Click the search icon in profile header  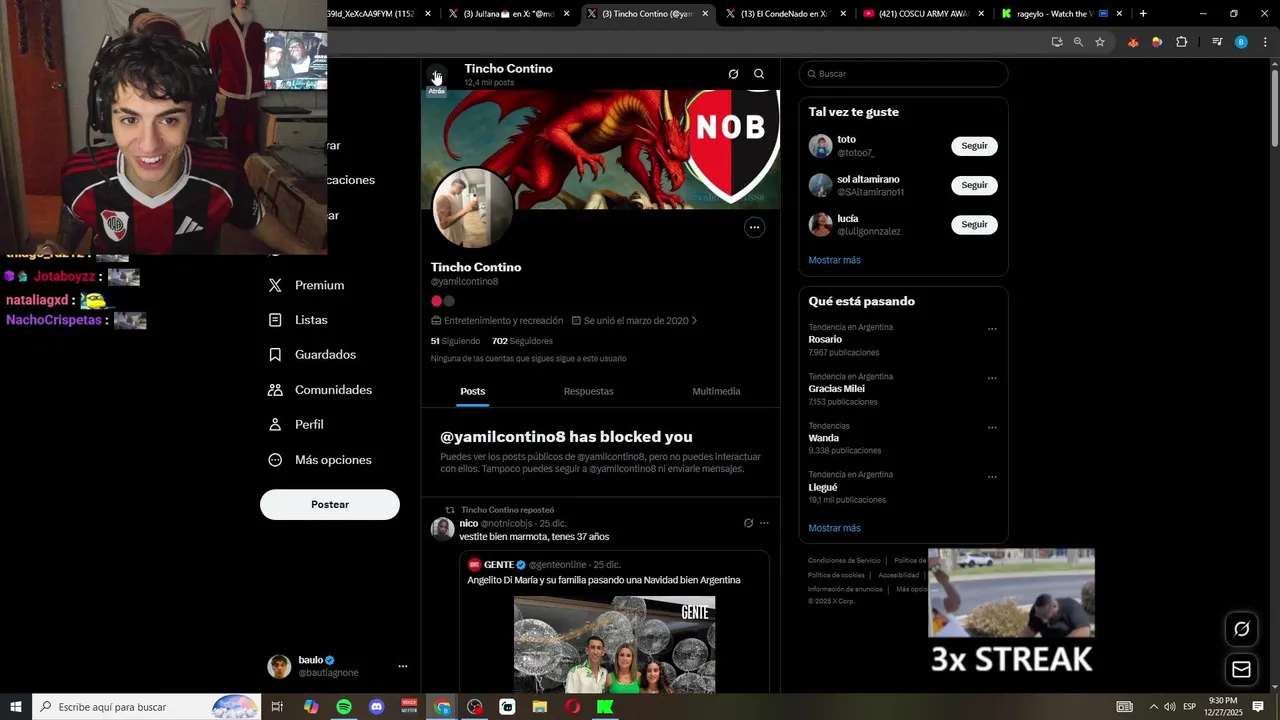click(759, 74)
